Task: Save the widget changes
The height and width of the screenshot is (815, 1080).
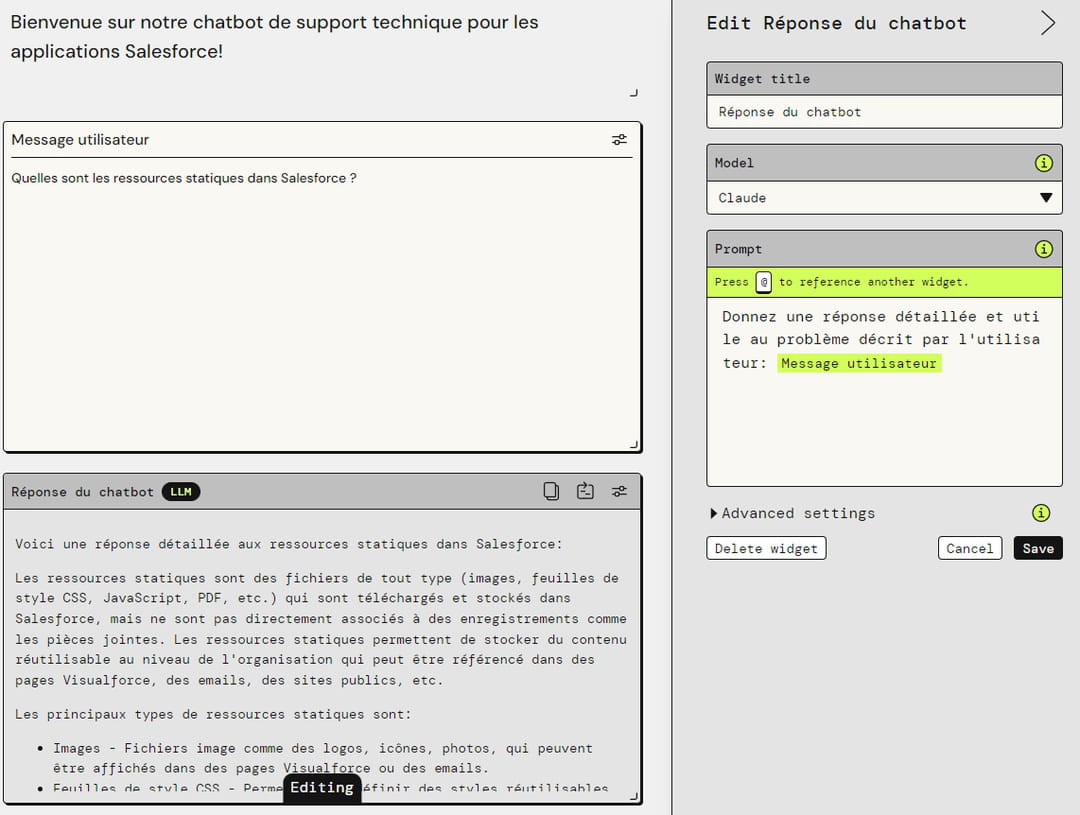Action: point(1037,548)
